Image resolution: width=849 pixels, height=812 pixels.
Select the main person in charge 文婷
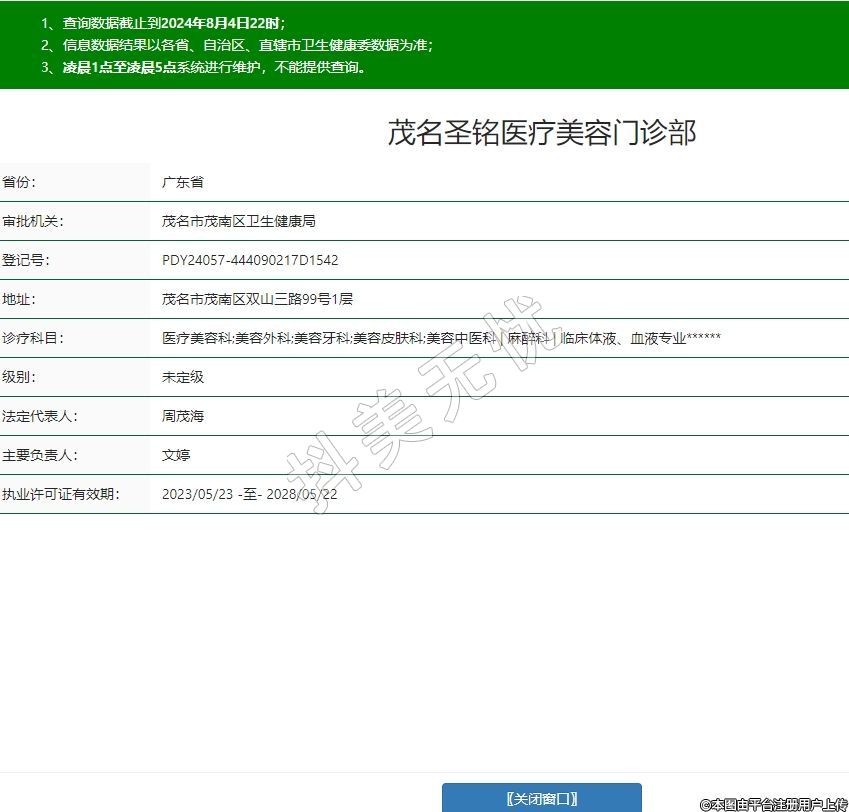point(176,455)
